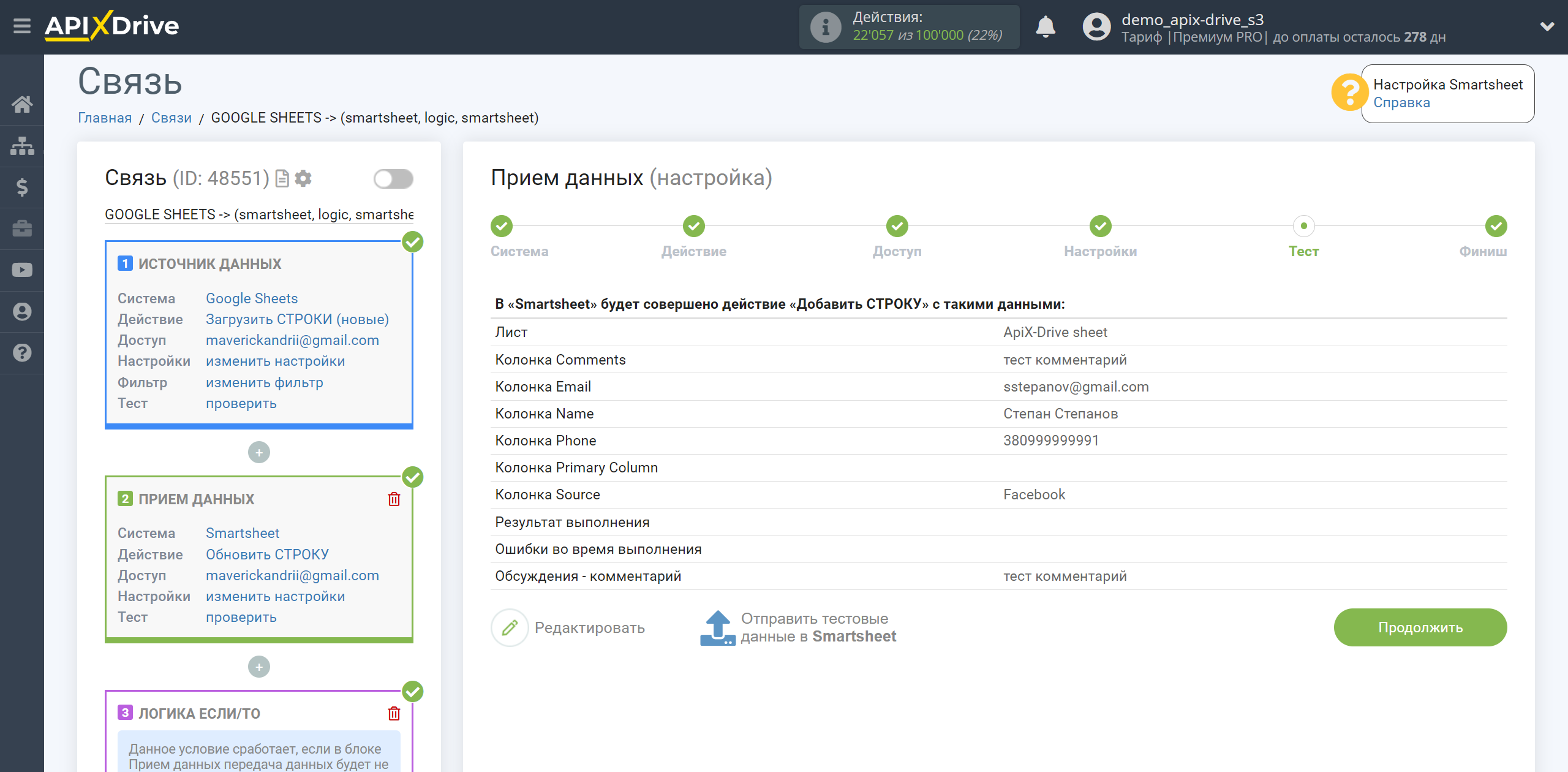Click Прием данных изменить настройки link

pyautogui.click(x=276, y=596)
